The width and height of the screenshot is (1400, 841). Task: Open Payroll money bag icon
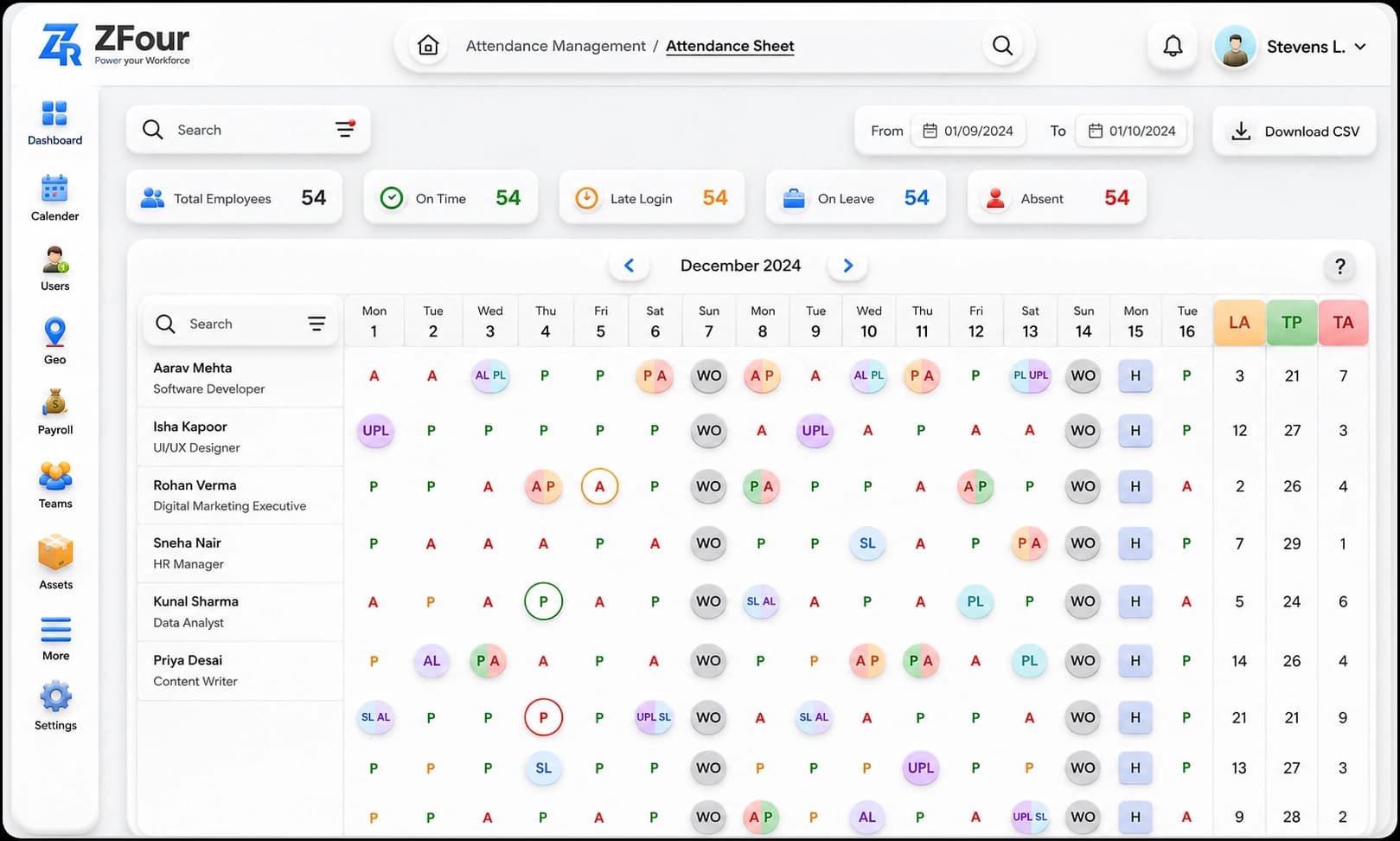54,403
